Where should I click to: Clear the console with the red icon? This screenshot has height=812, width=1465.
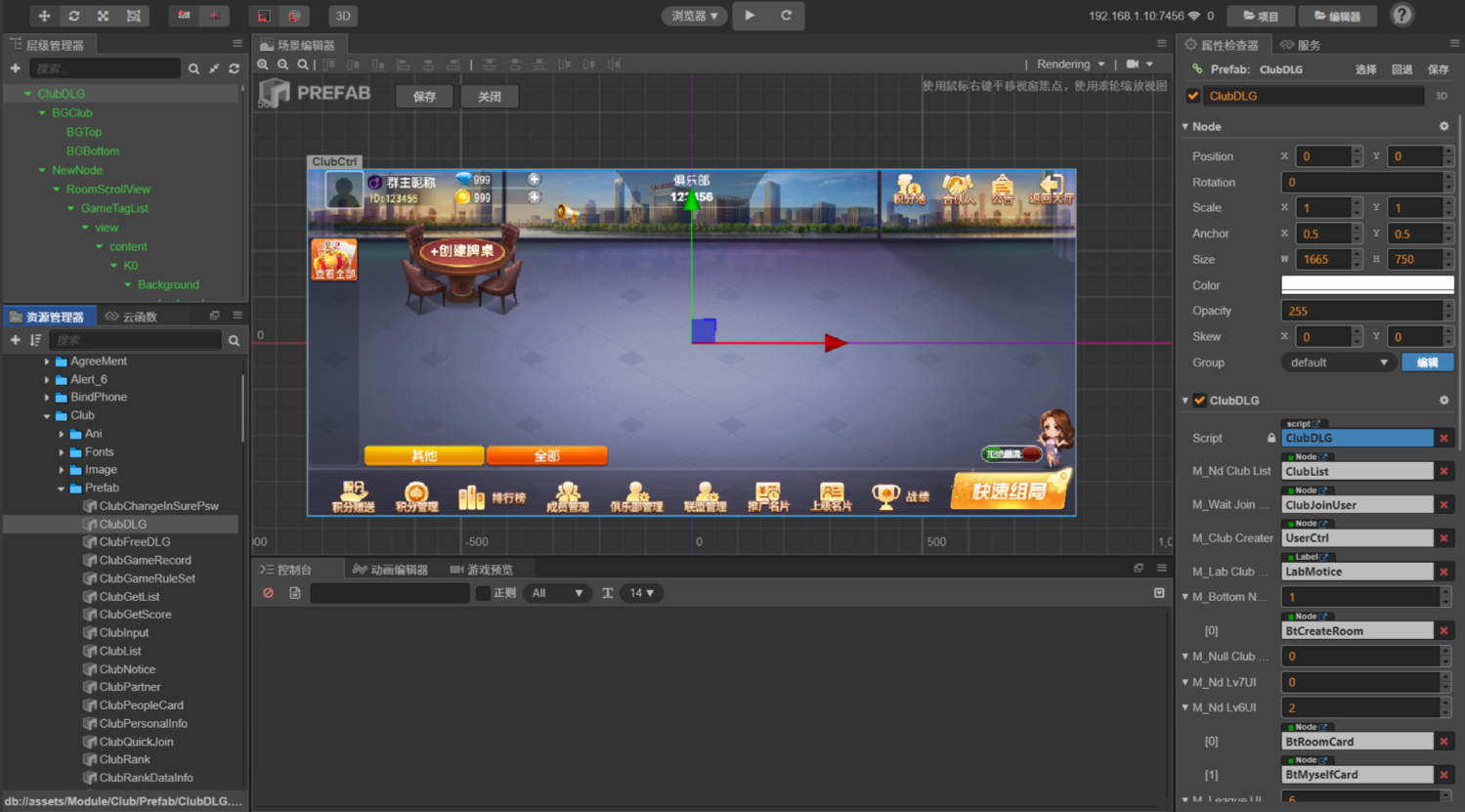click(x=268, y=593)
